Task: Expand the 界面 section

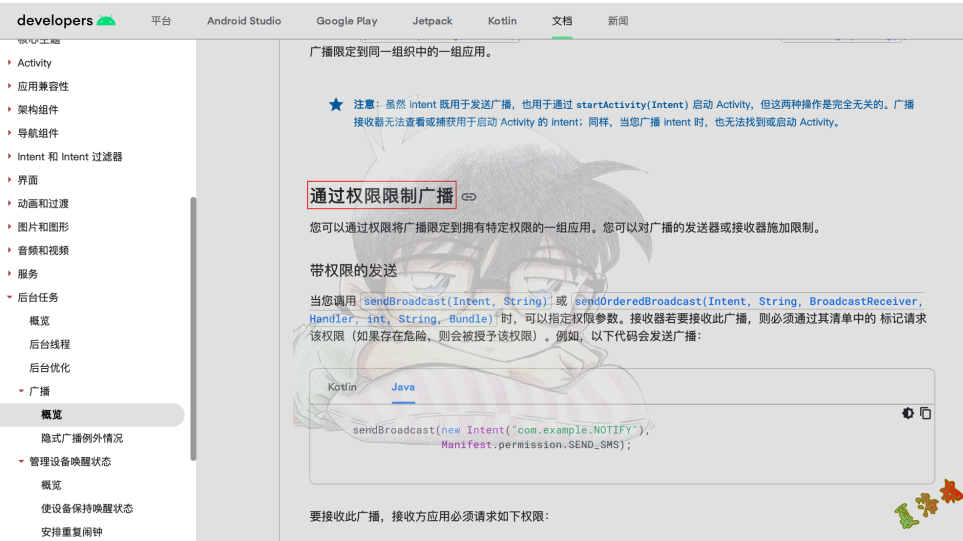Action: coord(9,180)
